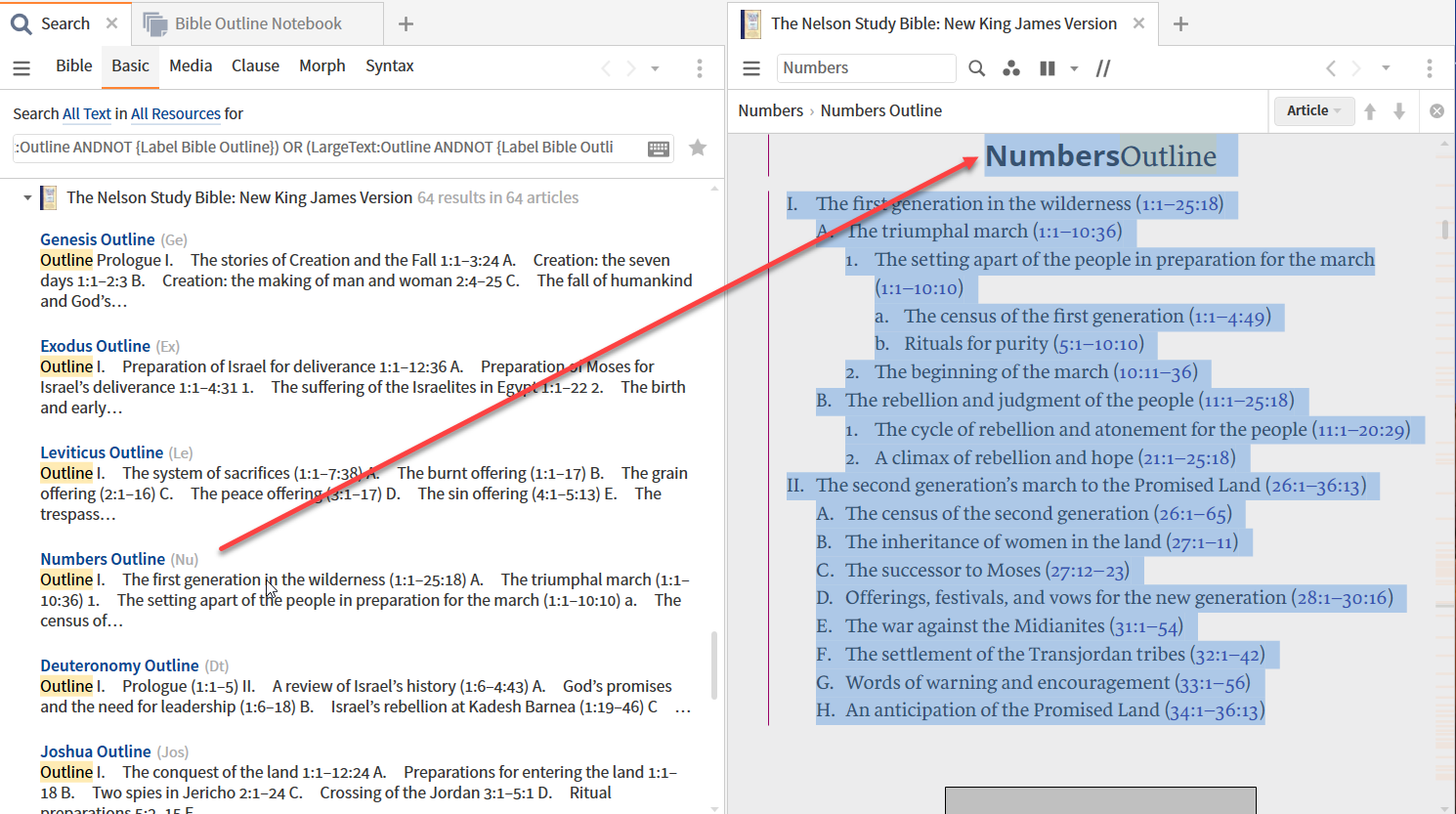Screen dimensions: 1456x814
Task: Add a new tab in right pane
Action: coord(1180,23)
